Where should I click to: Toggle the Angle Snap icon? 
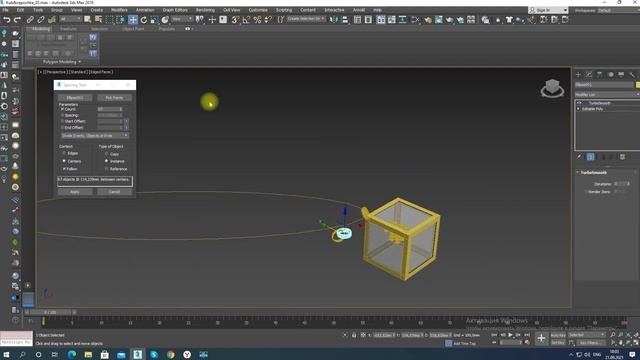point(247,20)
